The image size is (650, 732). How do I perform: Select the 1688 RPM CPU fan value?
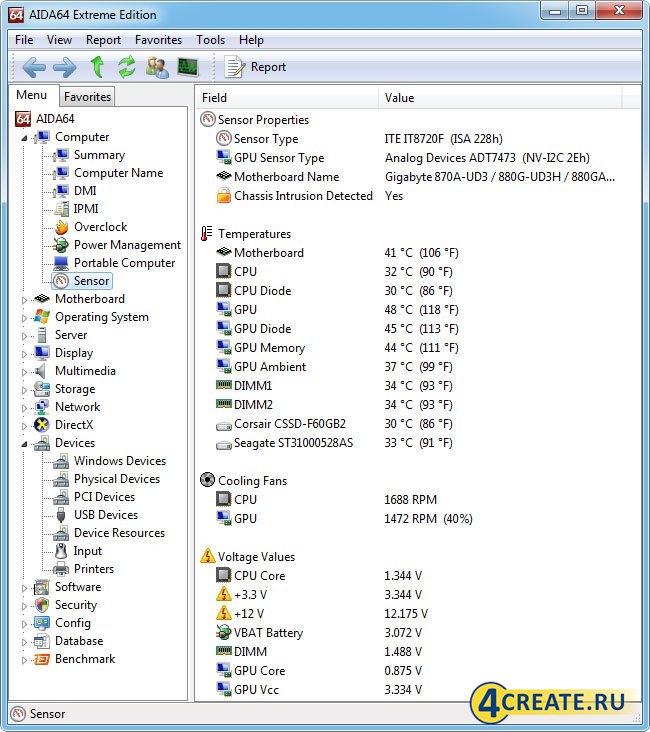pyautogui.click(x=410, y=500)
